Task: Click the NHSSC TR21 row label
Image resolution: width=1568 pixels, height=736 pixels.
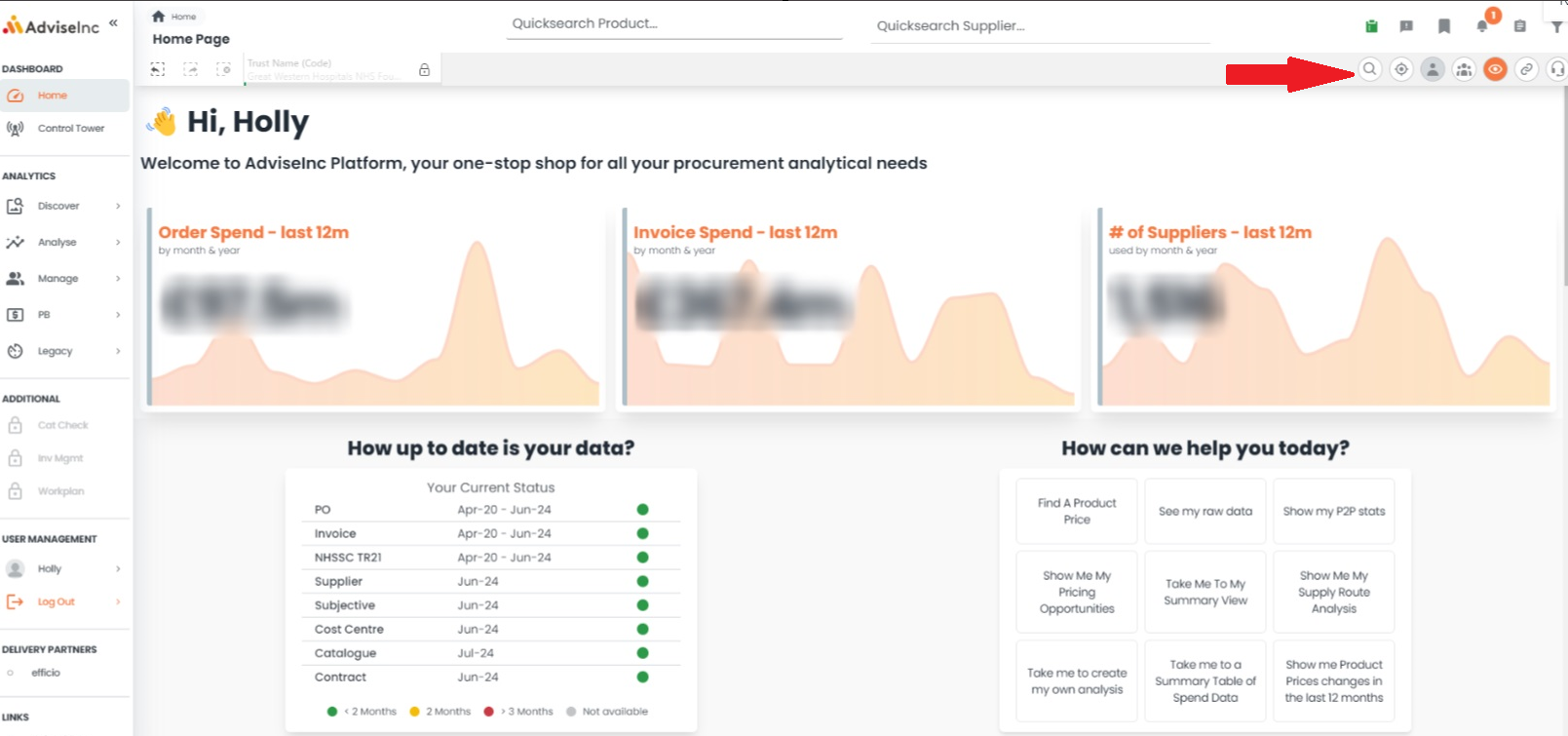Action: point(348,558)
